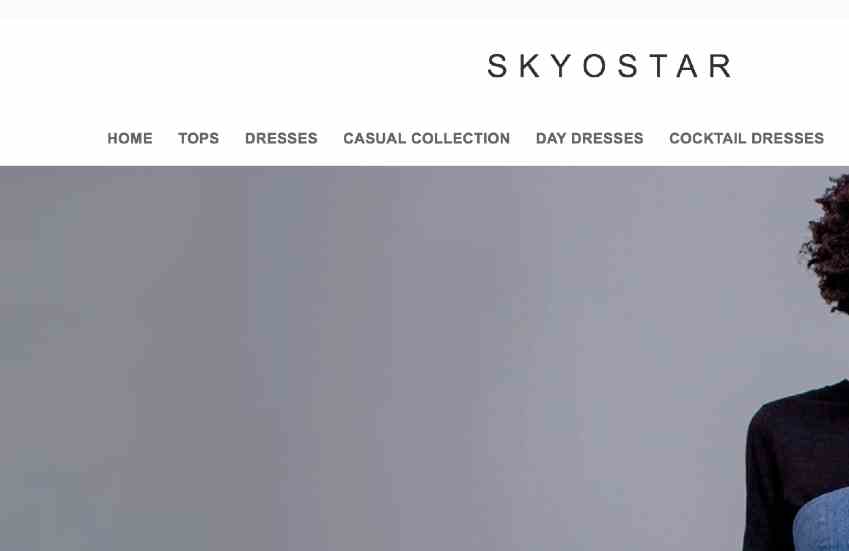Visit the Casual Collection page link
The width and height of the screenshot is (849, 551).
click(x=427, y=139)
